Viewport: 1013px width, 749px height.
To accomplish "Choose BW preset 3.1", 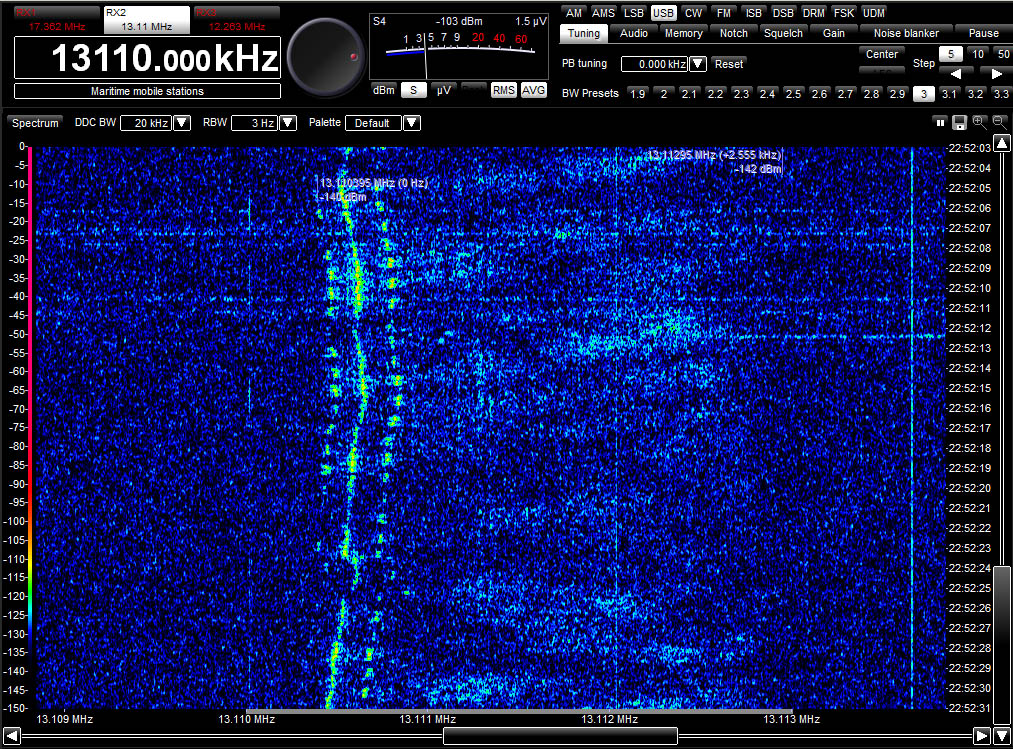I will (x=949, y=94).
